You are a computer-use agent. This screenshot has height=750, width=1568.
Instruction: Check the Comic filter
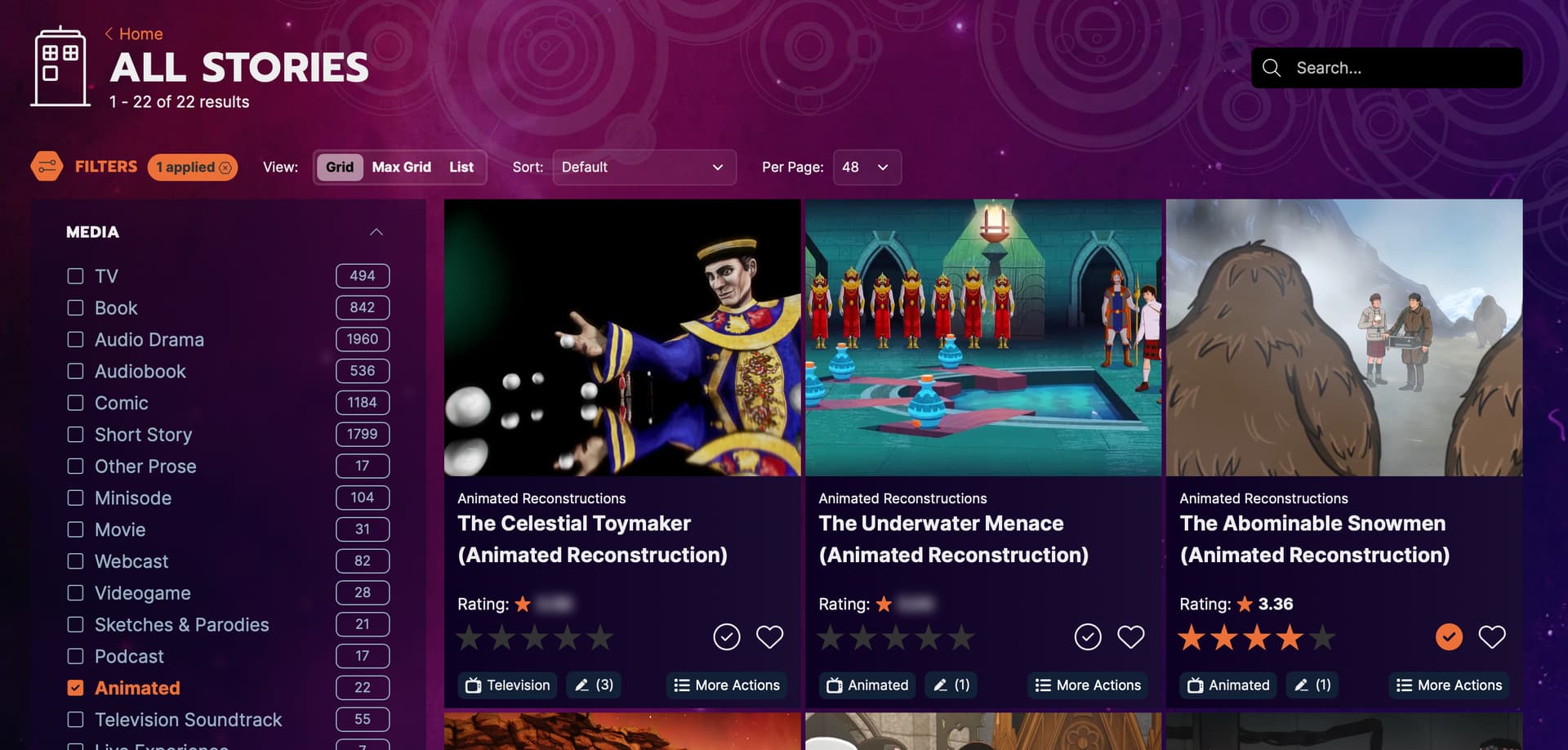[x=75, y=403]
